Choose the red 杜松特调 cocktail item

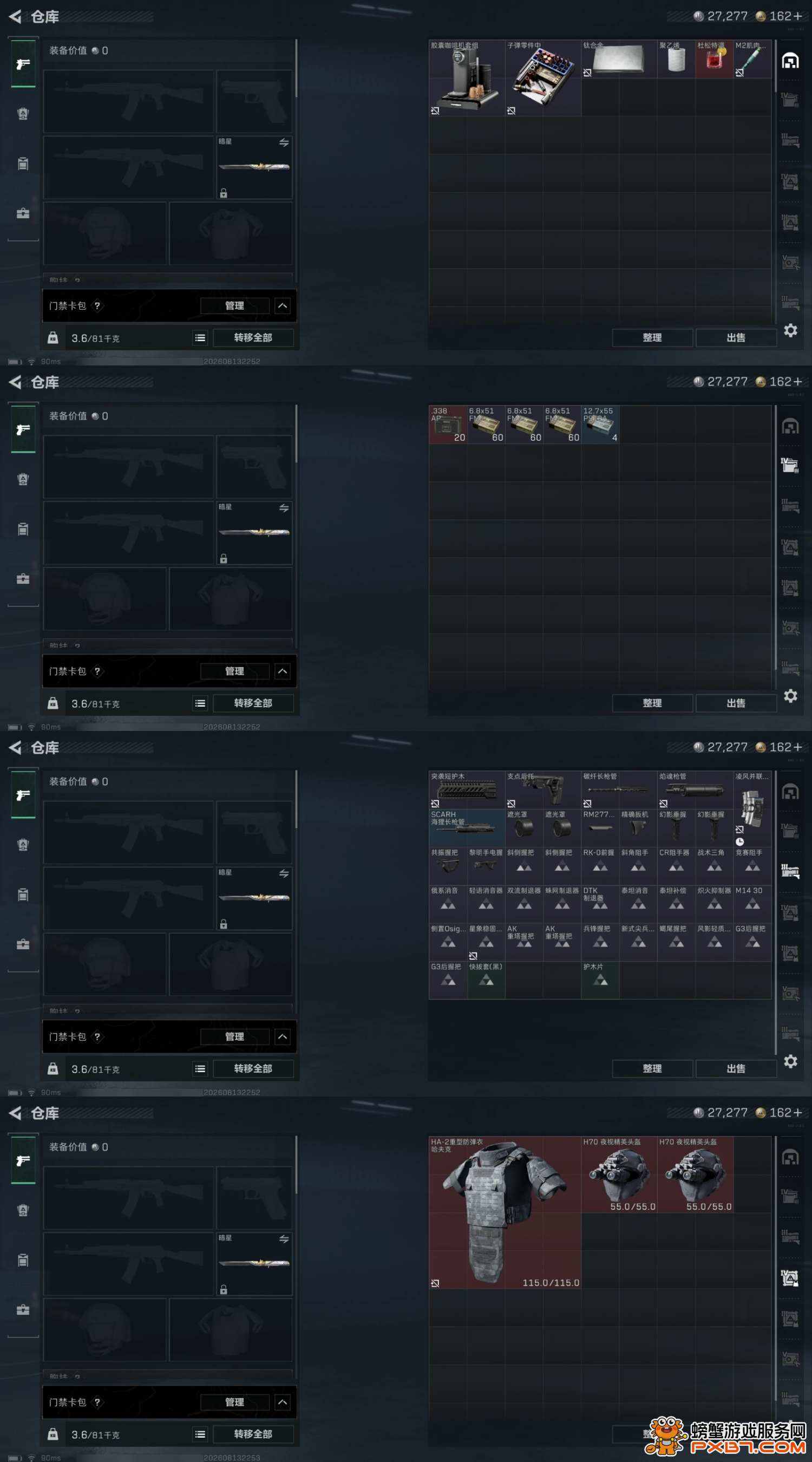click(x=715, y=59)
